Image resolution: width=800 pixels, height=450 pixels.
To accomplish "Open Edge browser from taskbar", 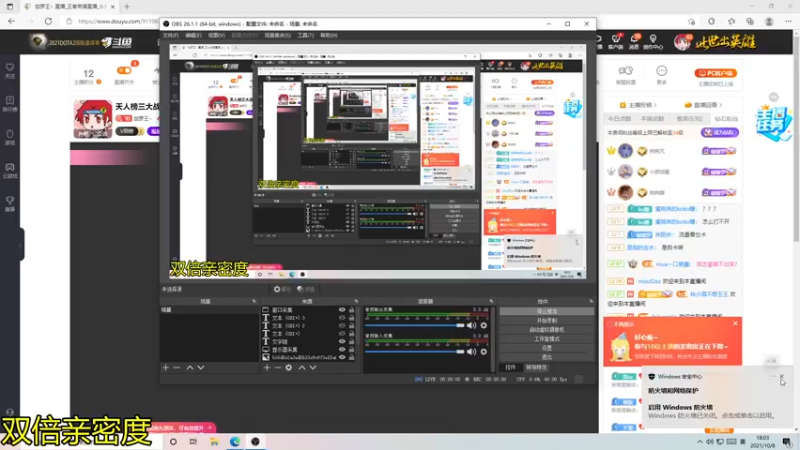I will (235, 442).
